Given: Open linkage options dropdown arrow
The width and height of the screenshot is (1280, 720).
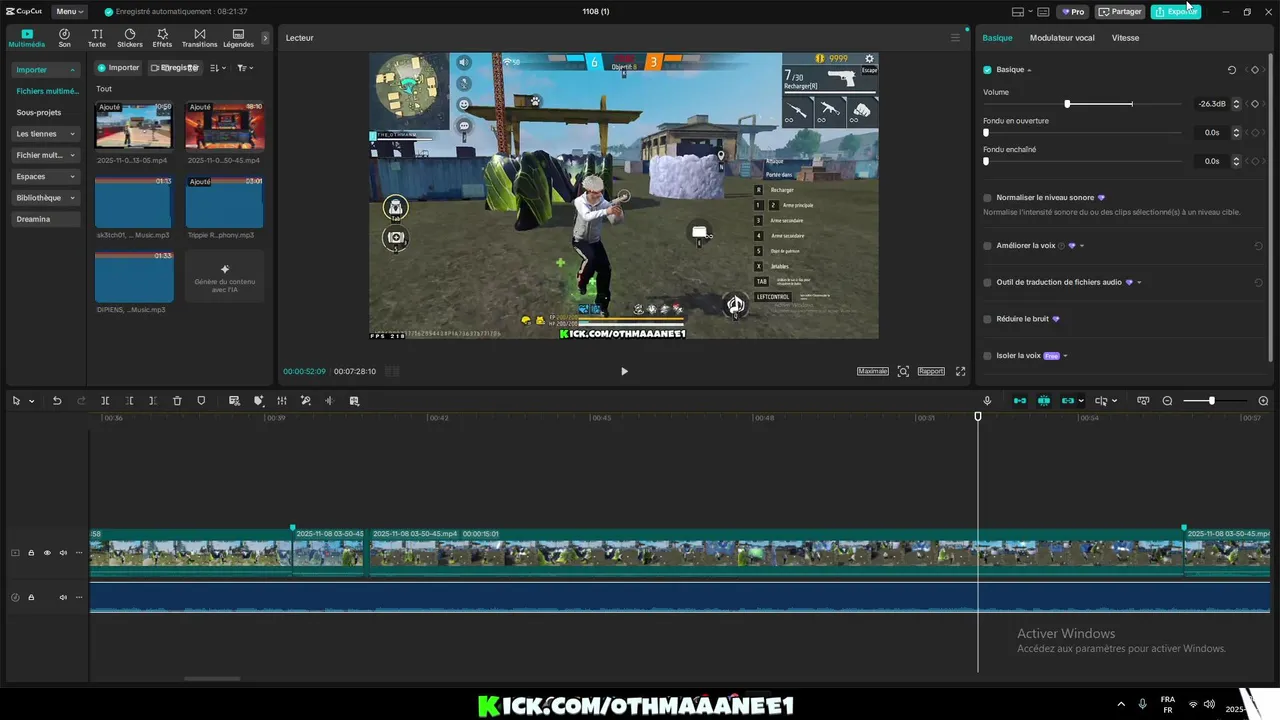Looking at the screenshot, I should pyautogui.click(x=1081, y=401).
